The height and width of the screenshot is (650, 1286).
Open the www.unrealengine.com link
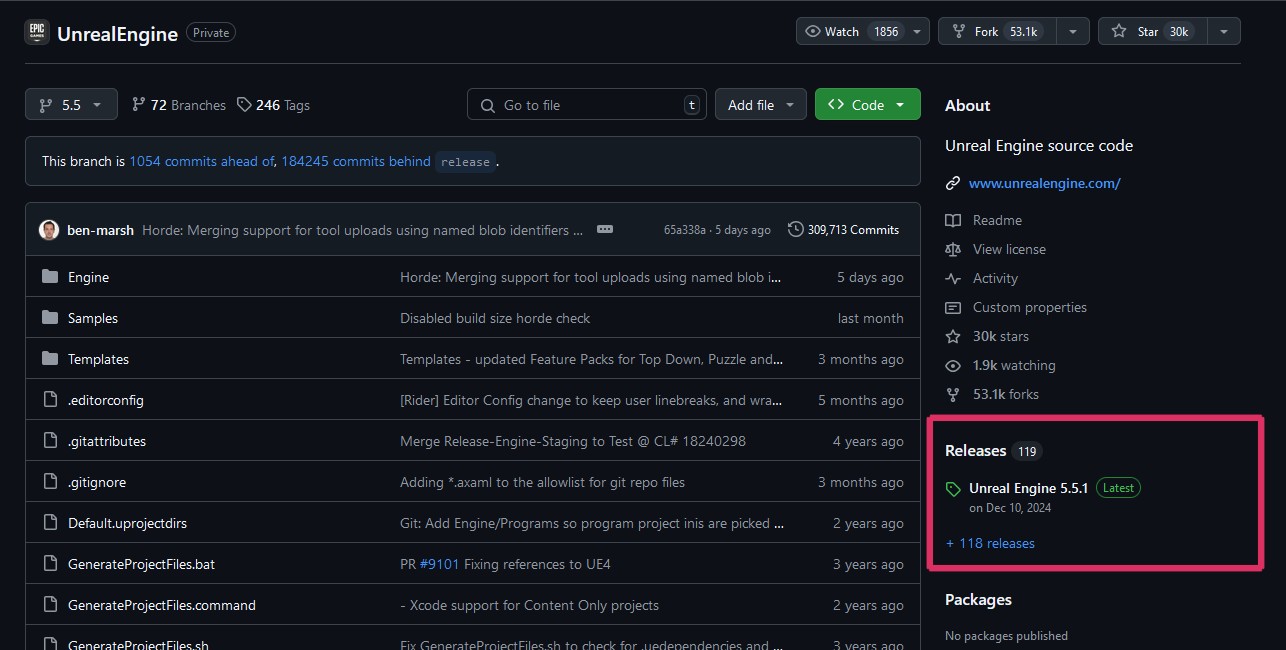1044,183
